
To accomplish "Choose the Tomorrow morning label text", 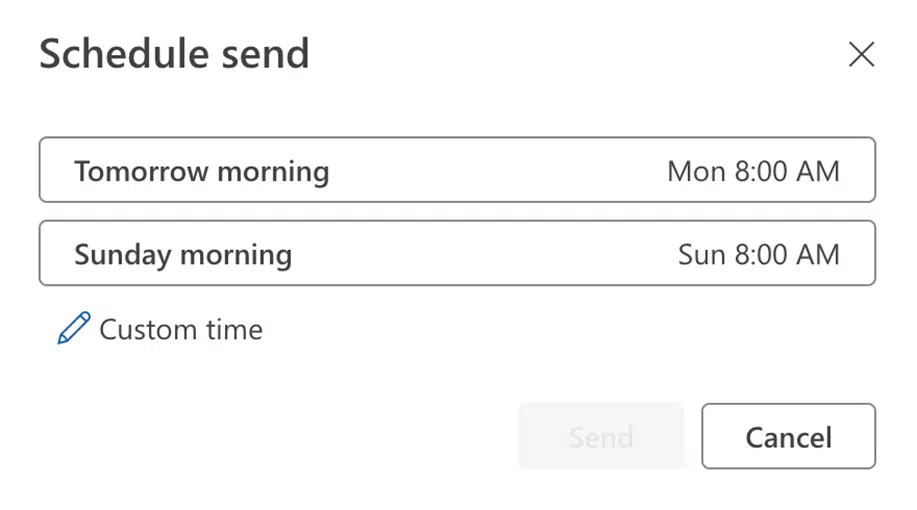I will click(x=202, y=172).
